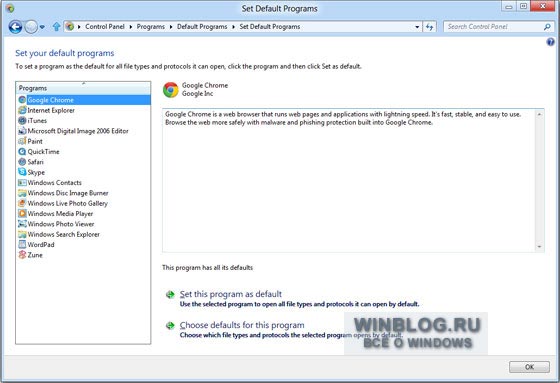Click the green arrow beside Set this program as default

tap(170, 294)
